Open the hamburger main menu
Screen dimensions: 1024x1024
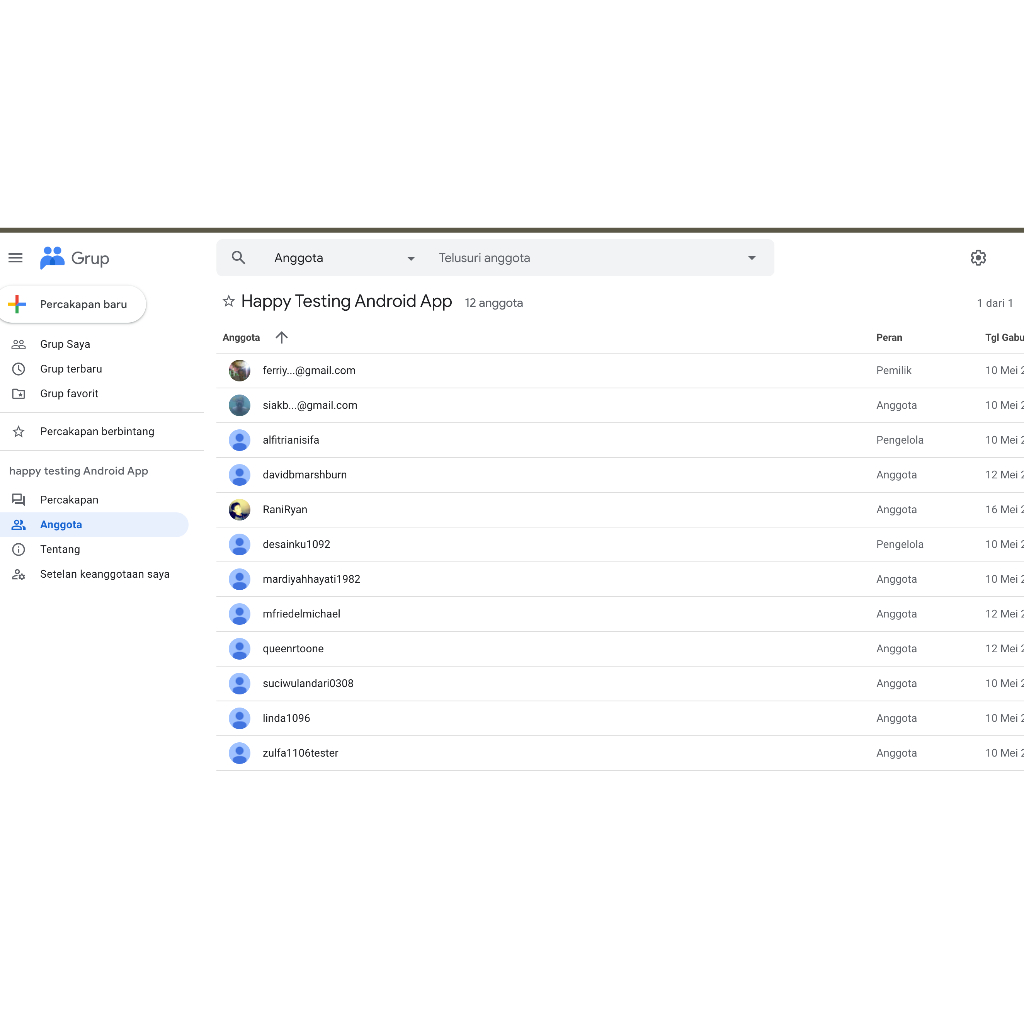(x=15, y=258)
